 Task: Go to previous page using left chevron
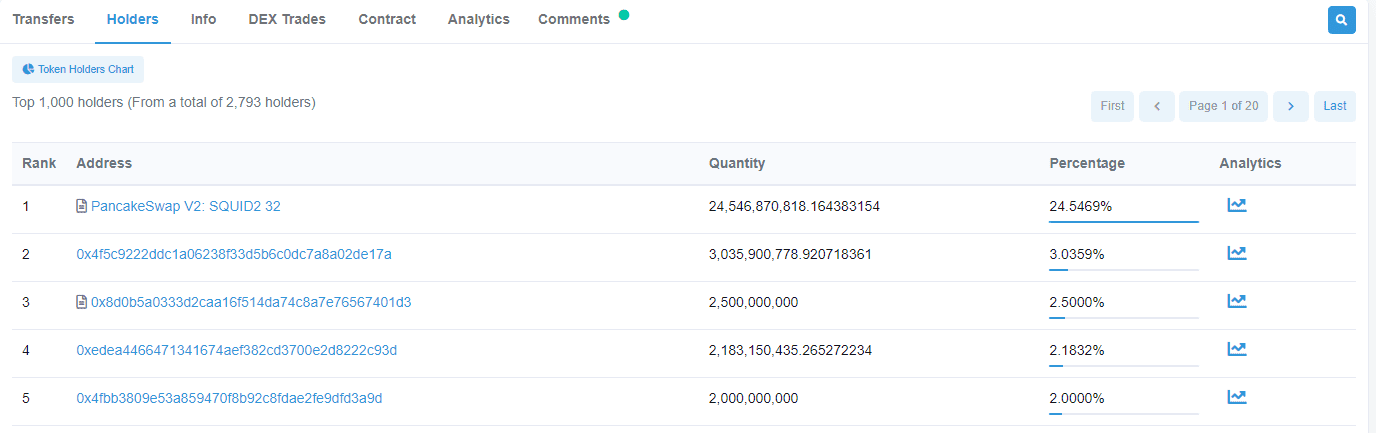1157,106
